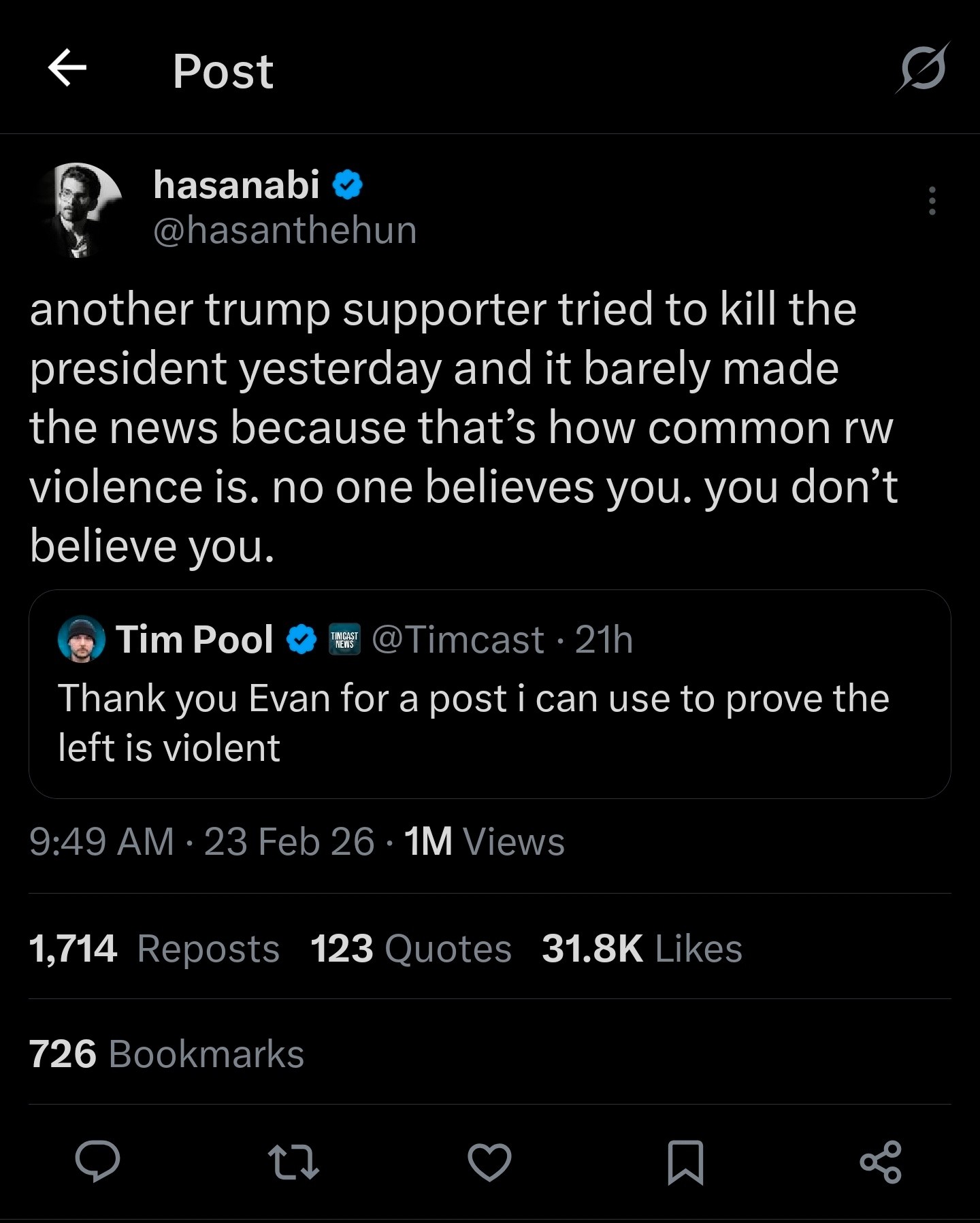Open the quoted Tim Pool post text
The height and width of the screenshot is (1223, 980).
[x=474, y=723]
